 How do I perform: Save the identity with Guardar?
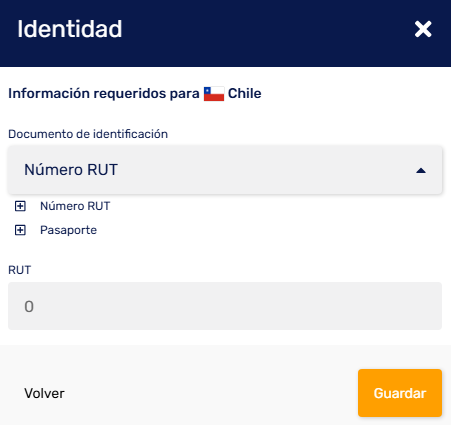pyautogui.click(x=400, y=393)
